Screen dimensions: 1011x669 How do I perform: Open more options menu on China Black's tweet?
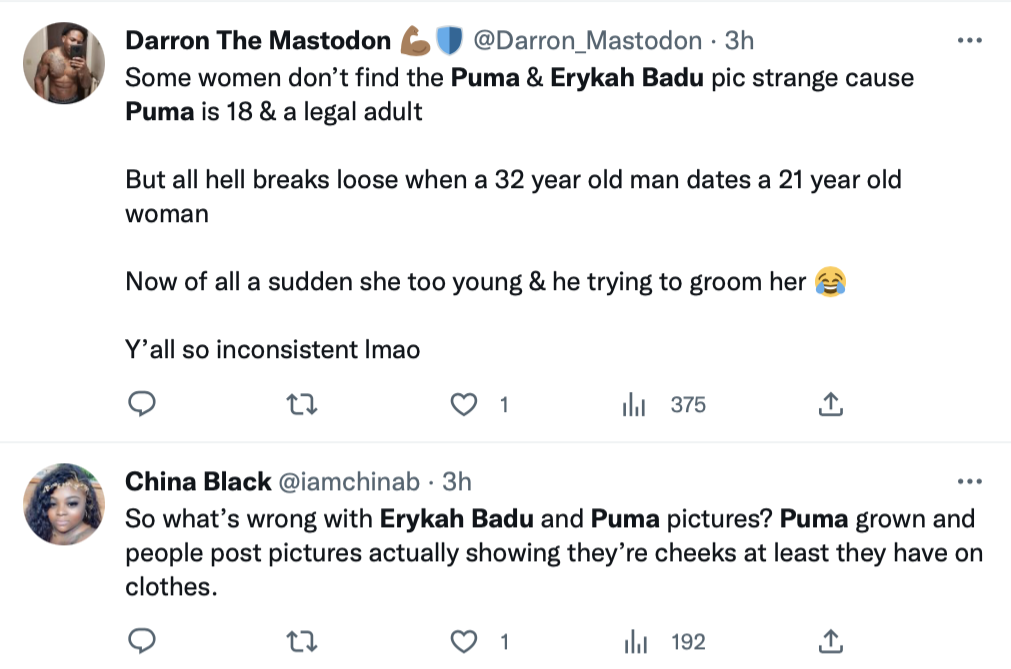969,480
